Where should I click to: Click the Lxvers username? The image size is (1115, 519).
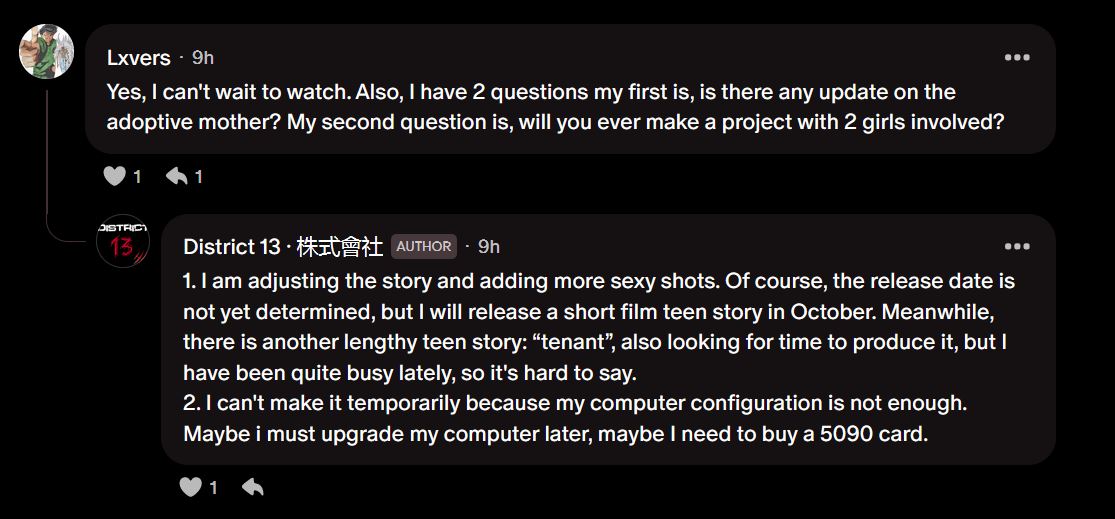(138, 58)
